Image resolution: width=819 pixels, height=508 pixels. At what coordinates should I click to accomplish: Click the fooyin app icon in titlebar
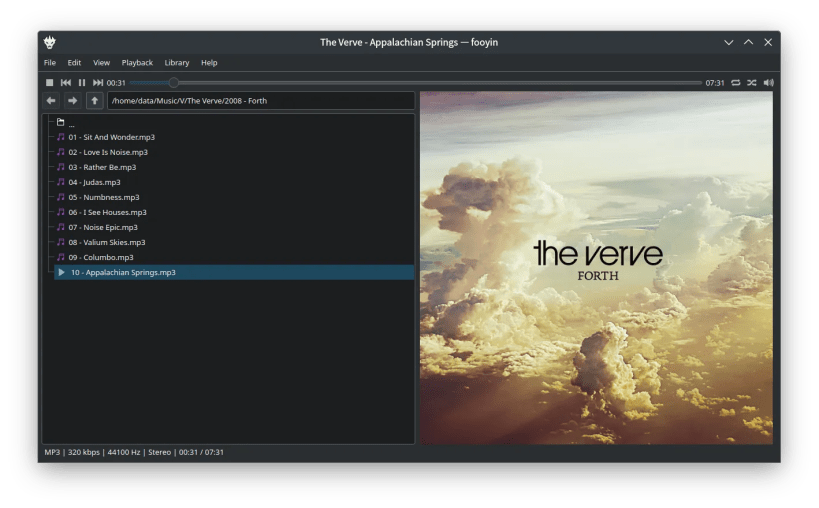50,42
